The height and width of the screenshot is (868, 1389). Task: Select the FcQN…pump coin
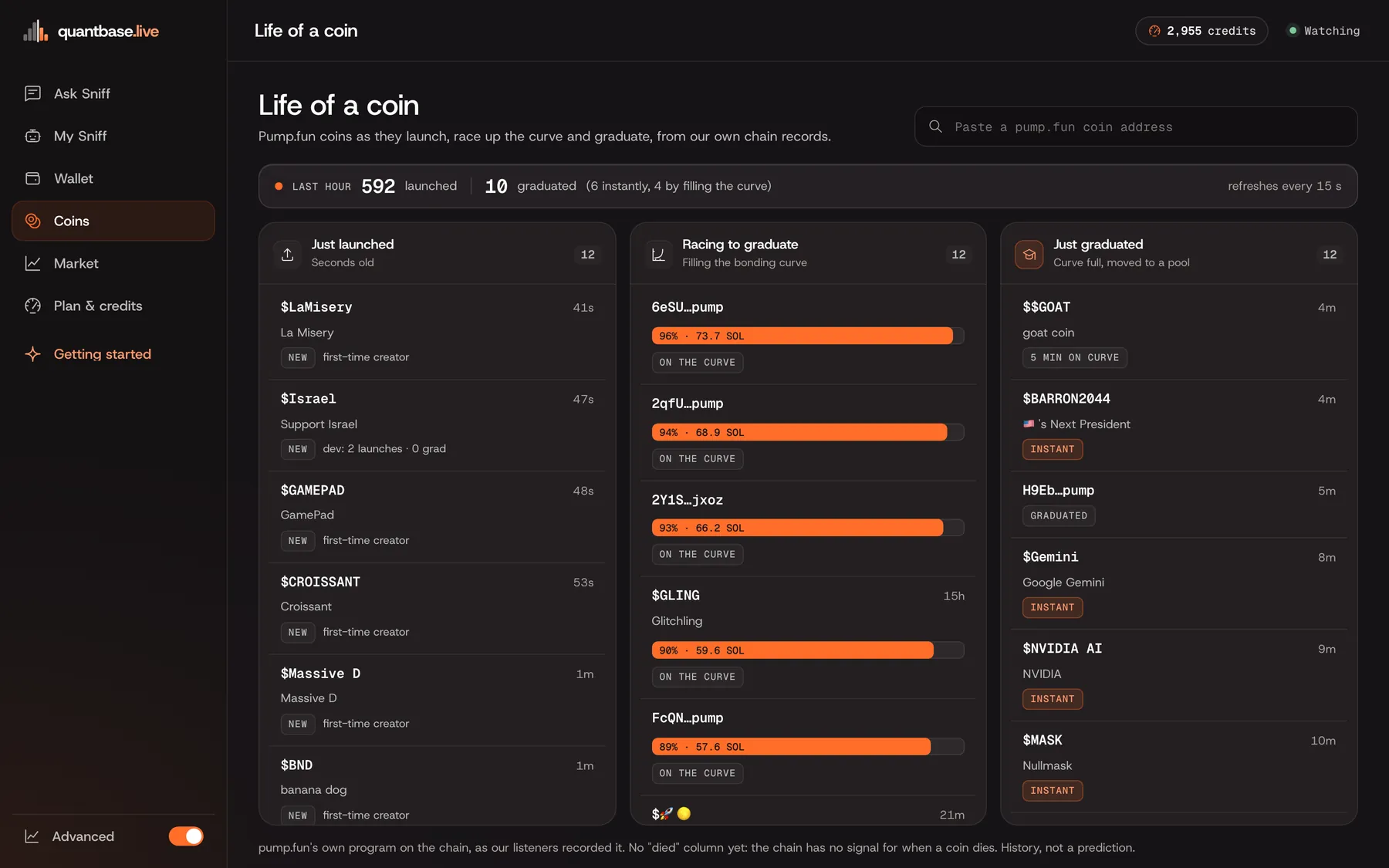(x=808, y=747)
